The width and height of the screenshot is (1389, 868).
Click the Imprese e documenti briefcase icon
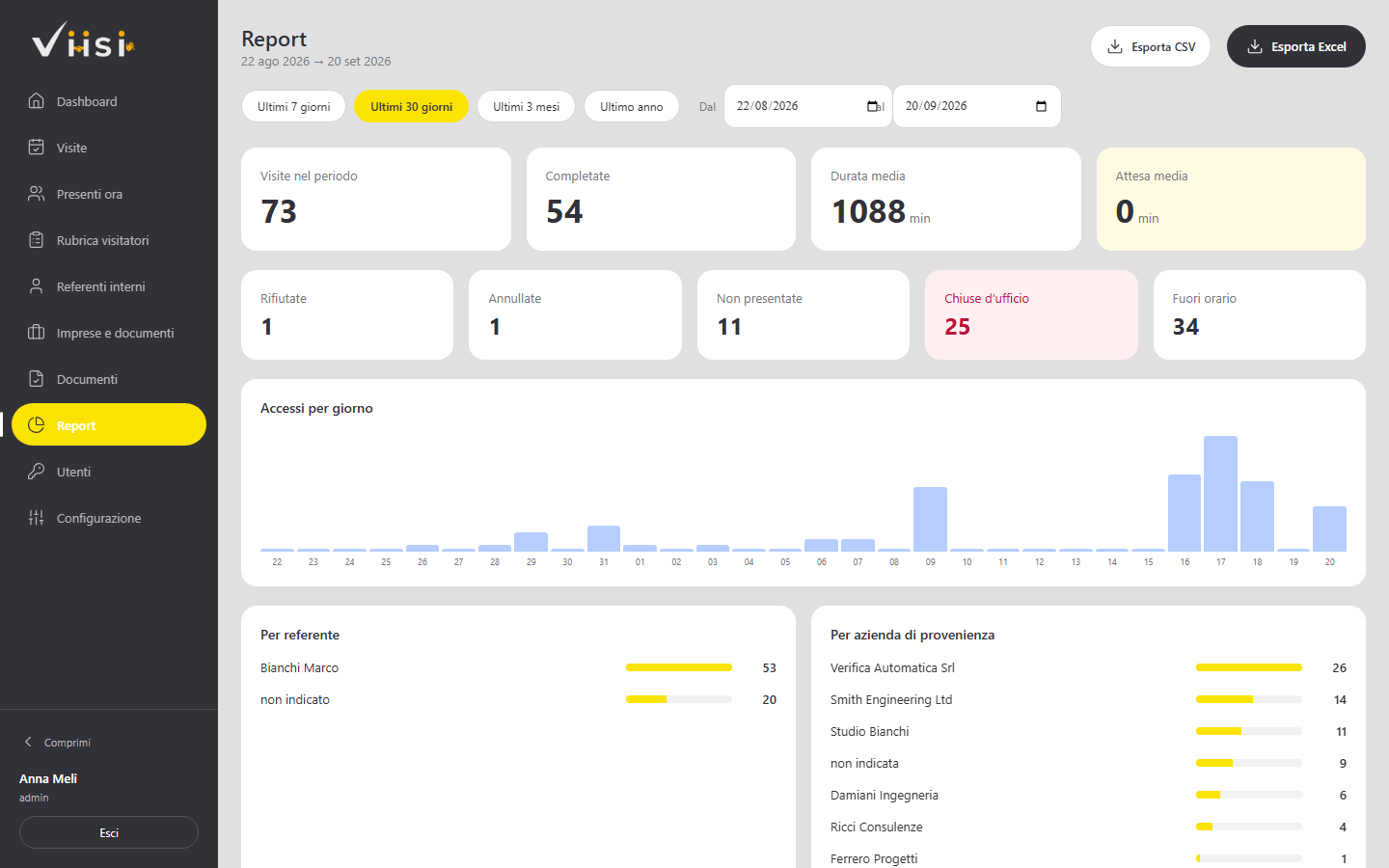tap(37, 332)
